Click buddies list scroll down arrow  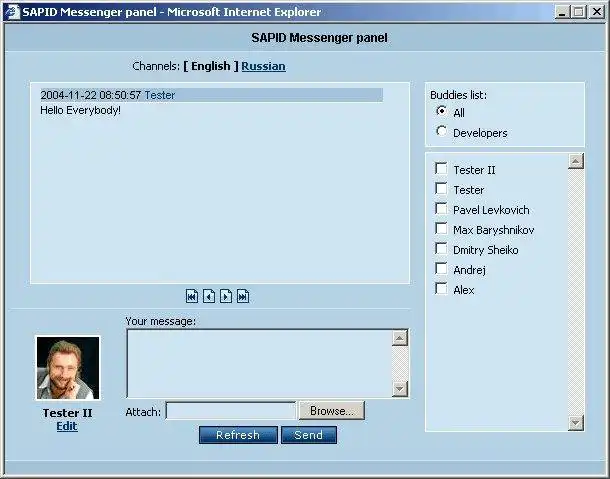[x=576, y=423]
